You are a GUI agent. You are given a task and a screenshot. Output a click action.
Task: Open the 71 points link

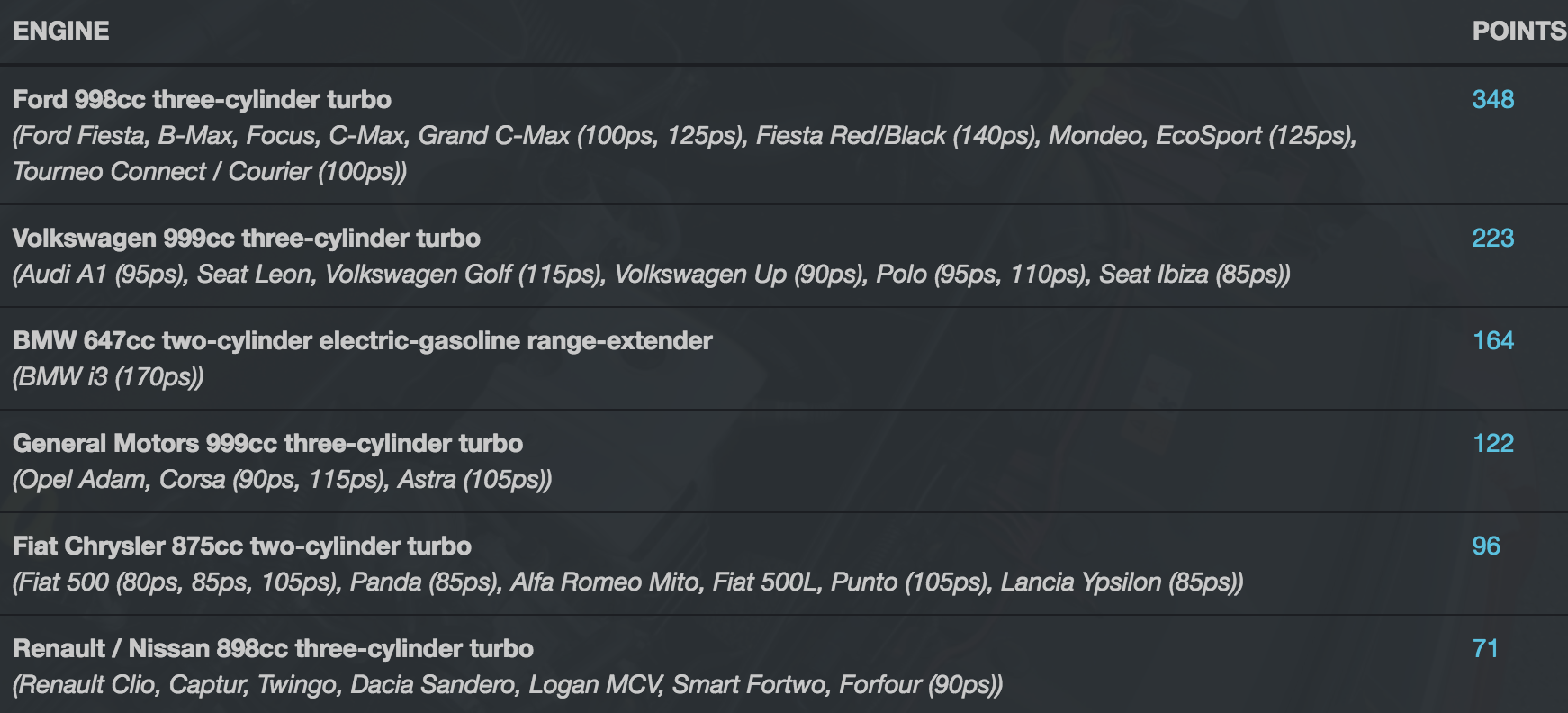point(1485,648)
